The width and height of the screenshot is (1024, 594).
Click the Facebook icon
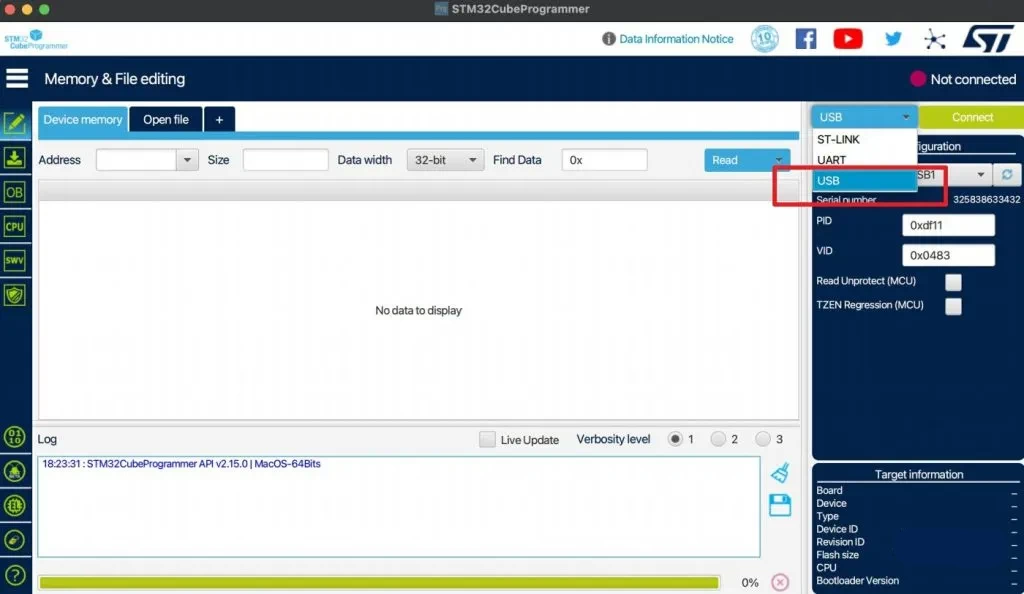point(806,39)
